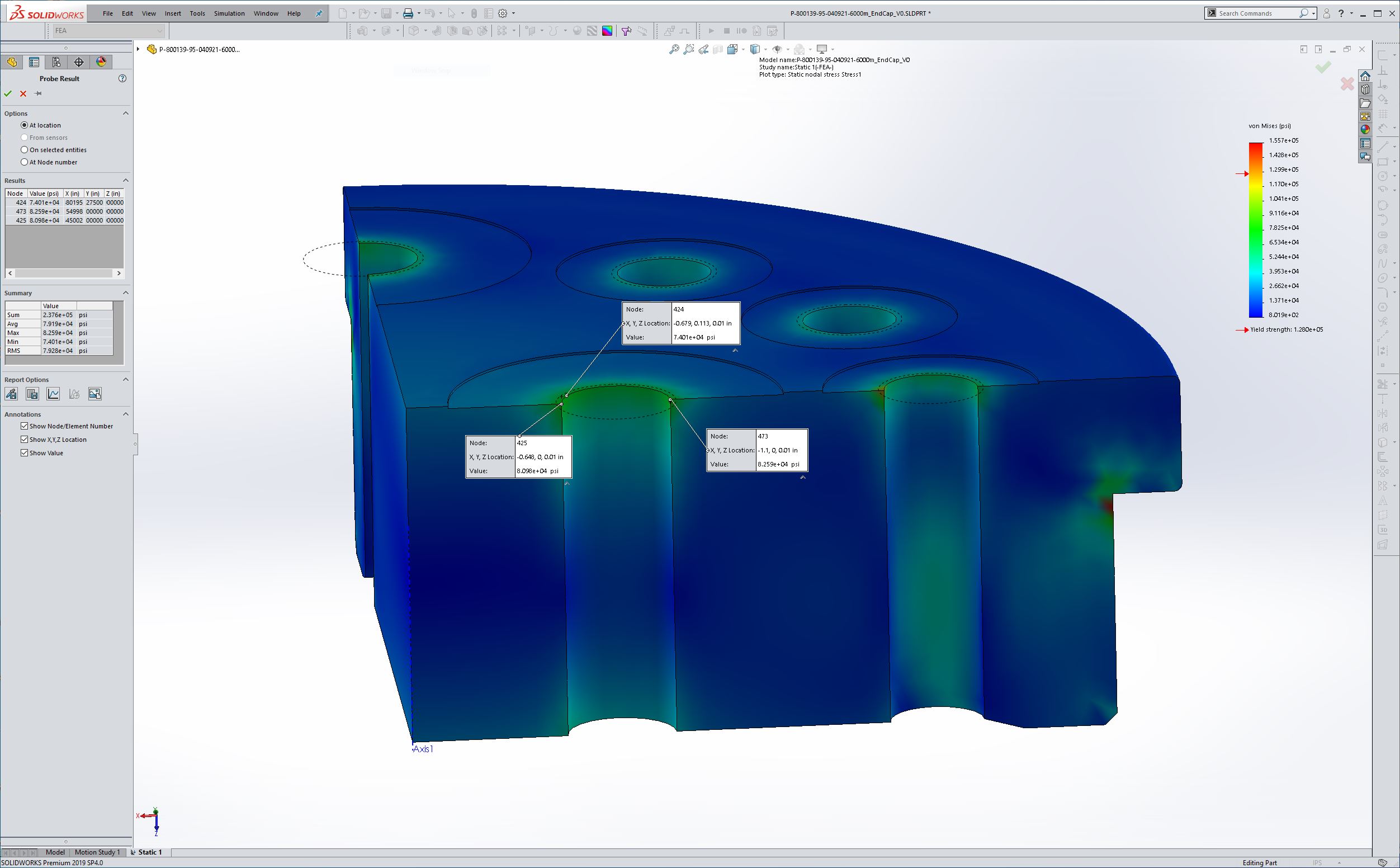The height and width of the screenshot is (868, 1400).
Task: Pin the Probe Result panel
Action: pyautogui.click(x=39, y=93)
